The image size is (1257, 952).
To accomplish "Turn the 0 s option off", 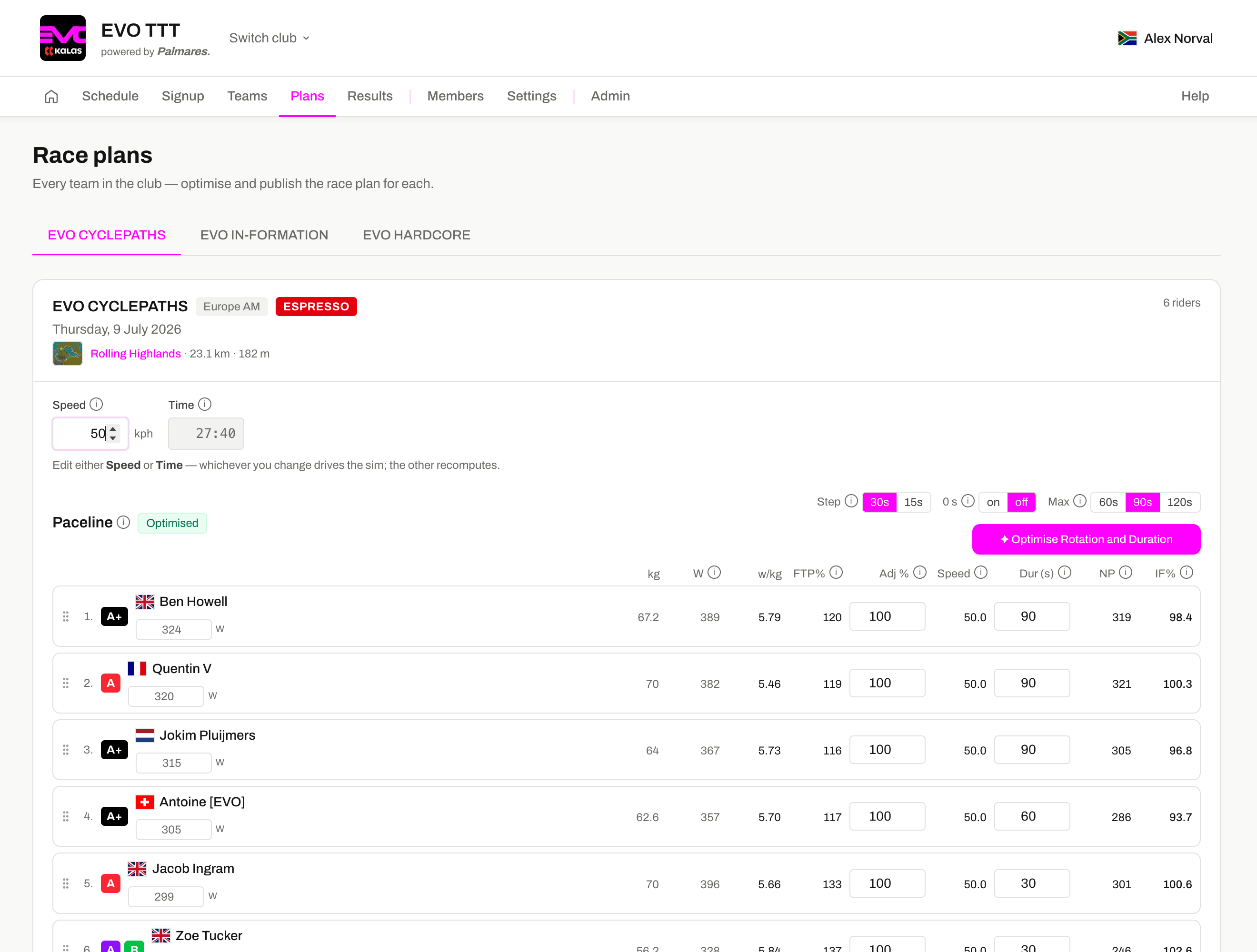I will [x=1021, y=502].
